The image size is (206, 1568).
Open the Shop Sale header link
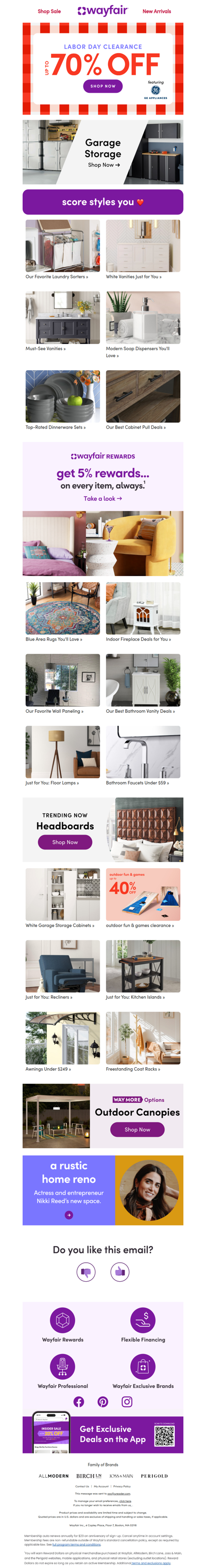(49, 11)
